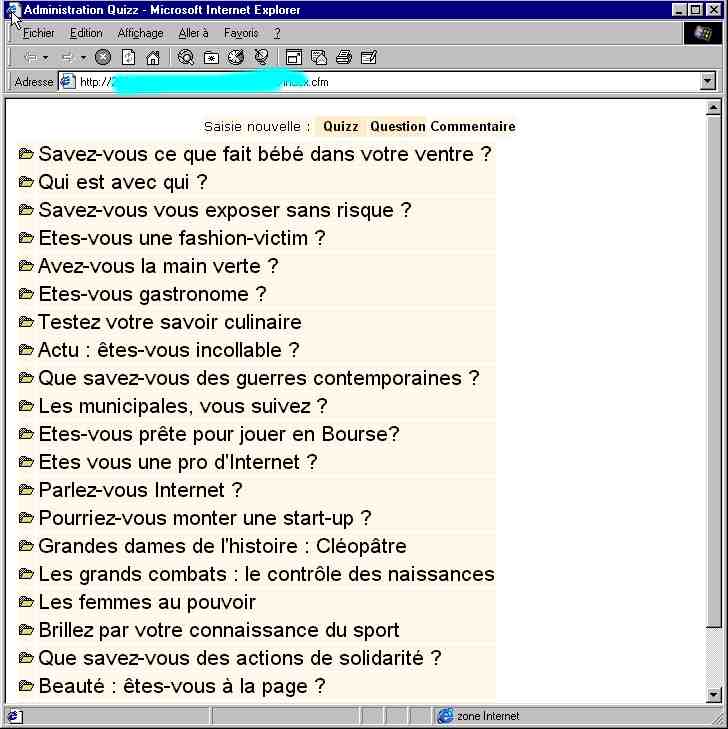Screen dimensions: 728x729
Task: Click folder icon beside 'Testez votre savoir culinaire'
Action: (26, 322)
